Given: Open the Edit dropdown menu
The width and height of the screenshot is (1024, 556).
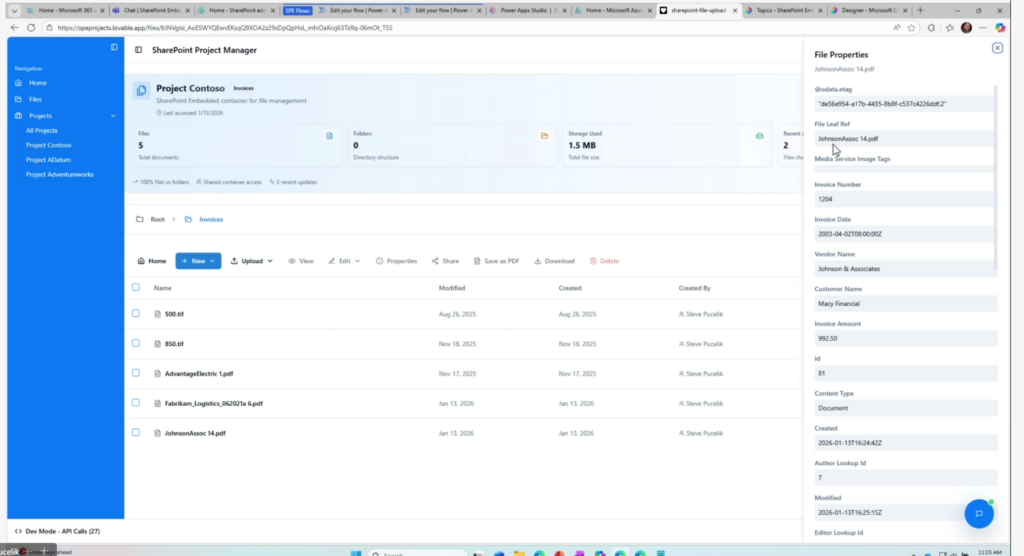Looking at the screenshot, I should click(344, 261).
